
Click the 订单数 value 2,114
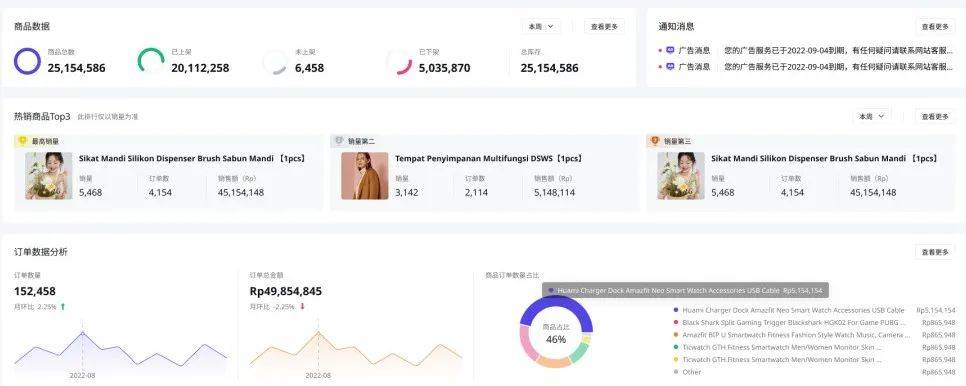tap(476, 193)
